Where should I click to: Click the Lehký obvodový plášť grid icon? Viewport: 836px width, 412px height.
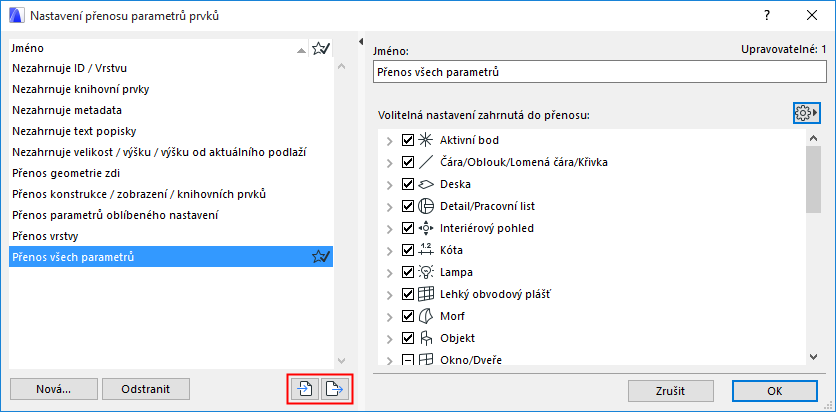pos(426,294)
